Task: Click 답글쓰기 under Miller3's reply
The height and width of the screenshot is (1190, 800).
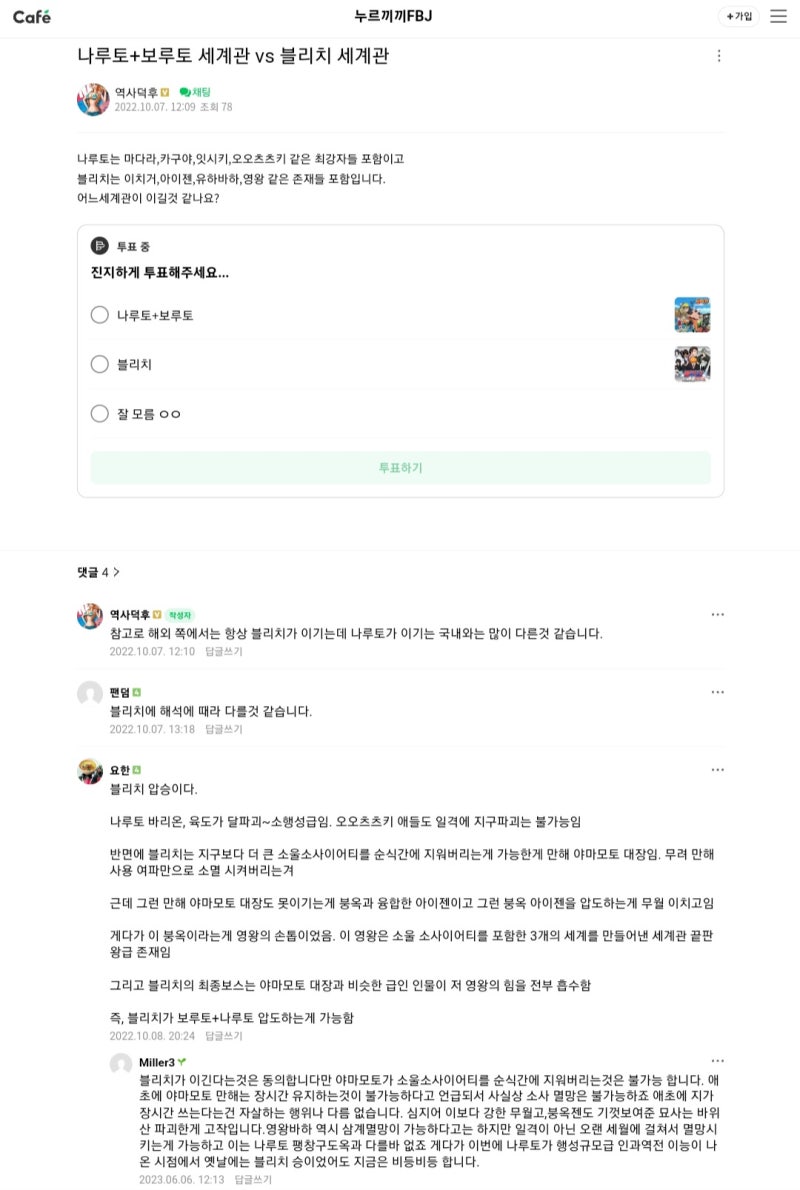Action: pyautogui.click(x=252, y=1179)
